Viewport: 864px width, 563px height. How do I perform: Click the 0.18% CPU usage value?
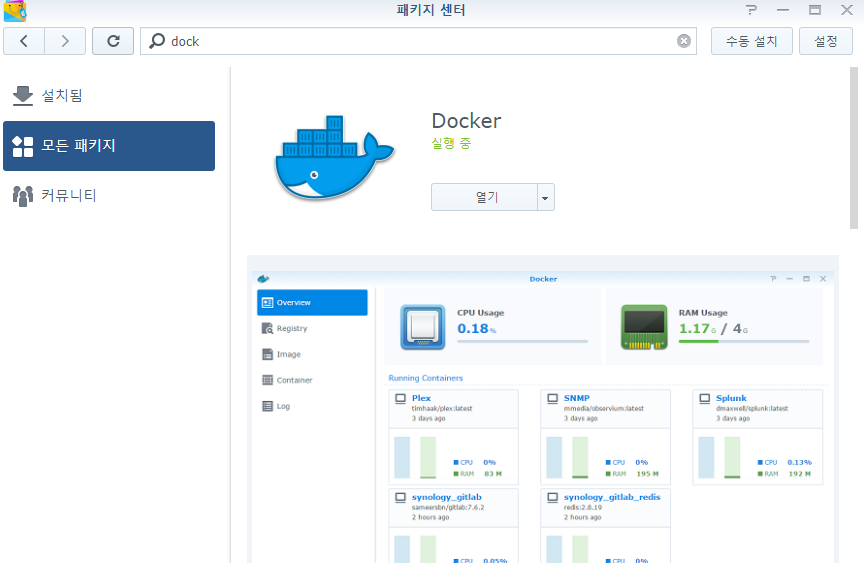pyautogui.click(x=477, y=328)
